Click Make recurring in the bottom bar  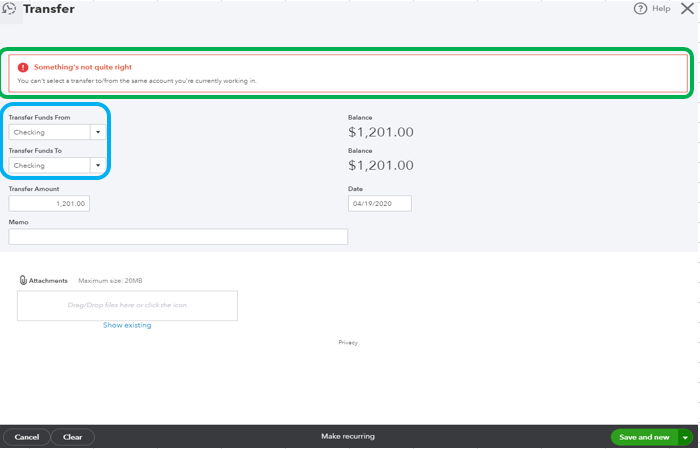[347, 437]
